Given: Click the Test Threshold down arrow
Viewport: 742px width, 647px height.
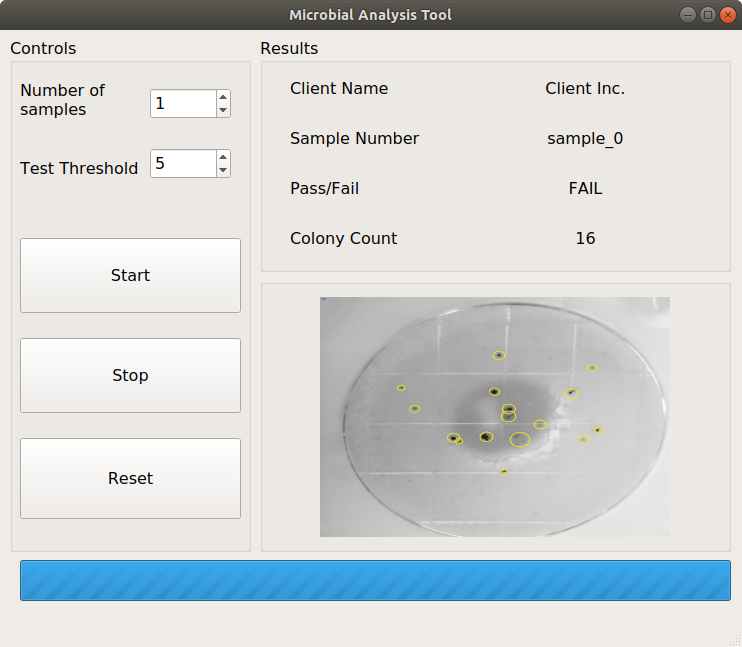Looking at the screenshot, I should point(222,170).
